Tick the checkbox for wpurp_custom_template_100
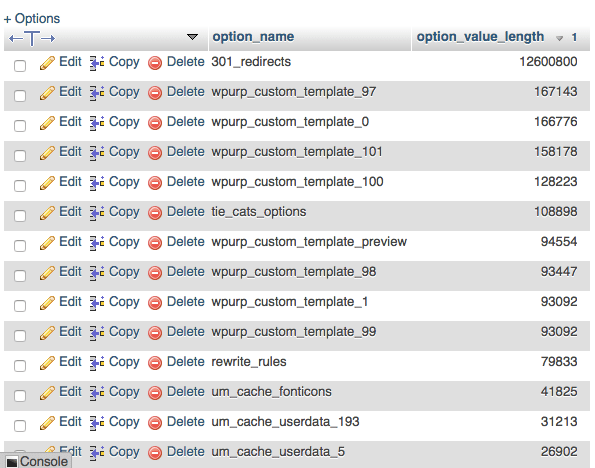 pos(20,186)
